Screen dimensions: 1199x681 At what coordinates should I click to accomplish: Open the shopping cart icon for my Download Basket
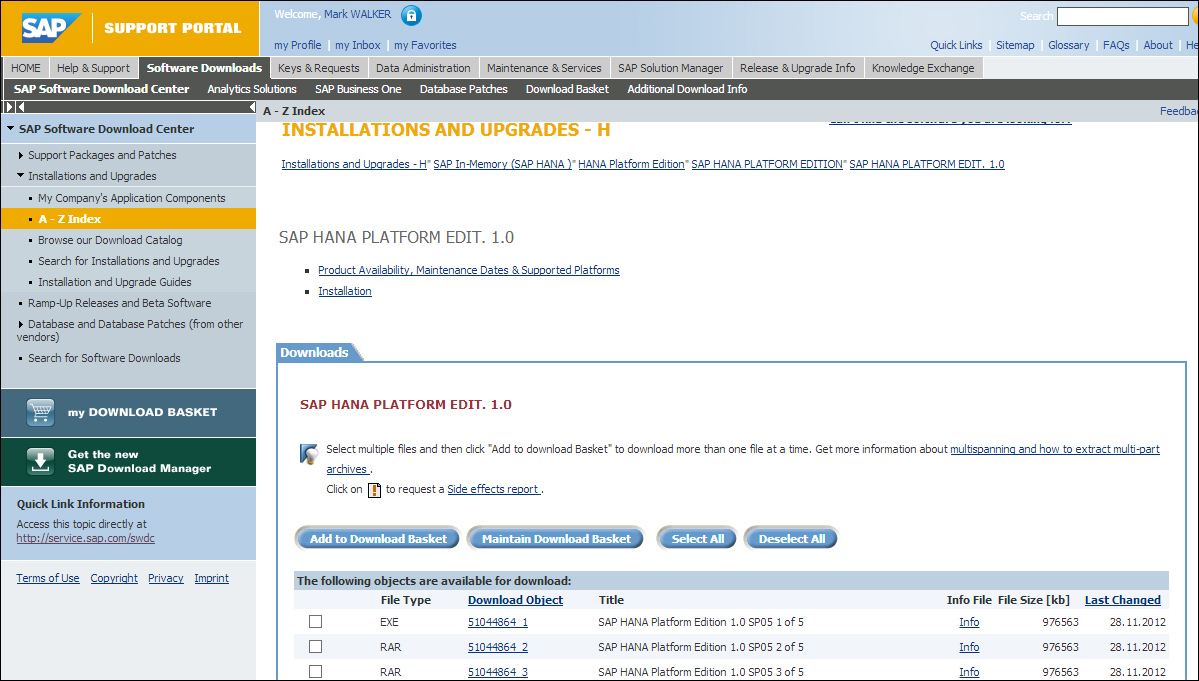[41, 412]
